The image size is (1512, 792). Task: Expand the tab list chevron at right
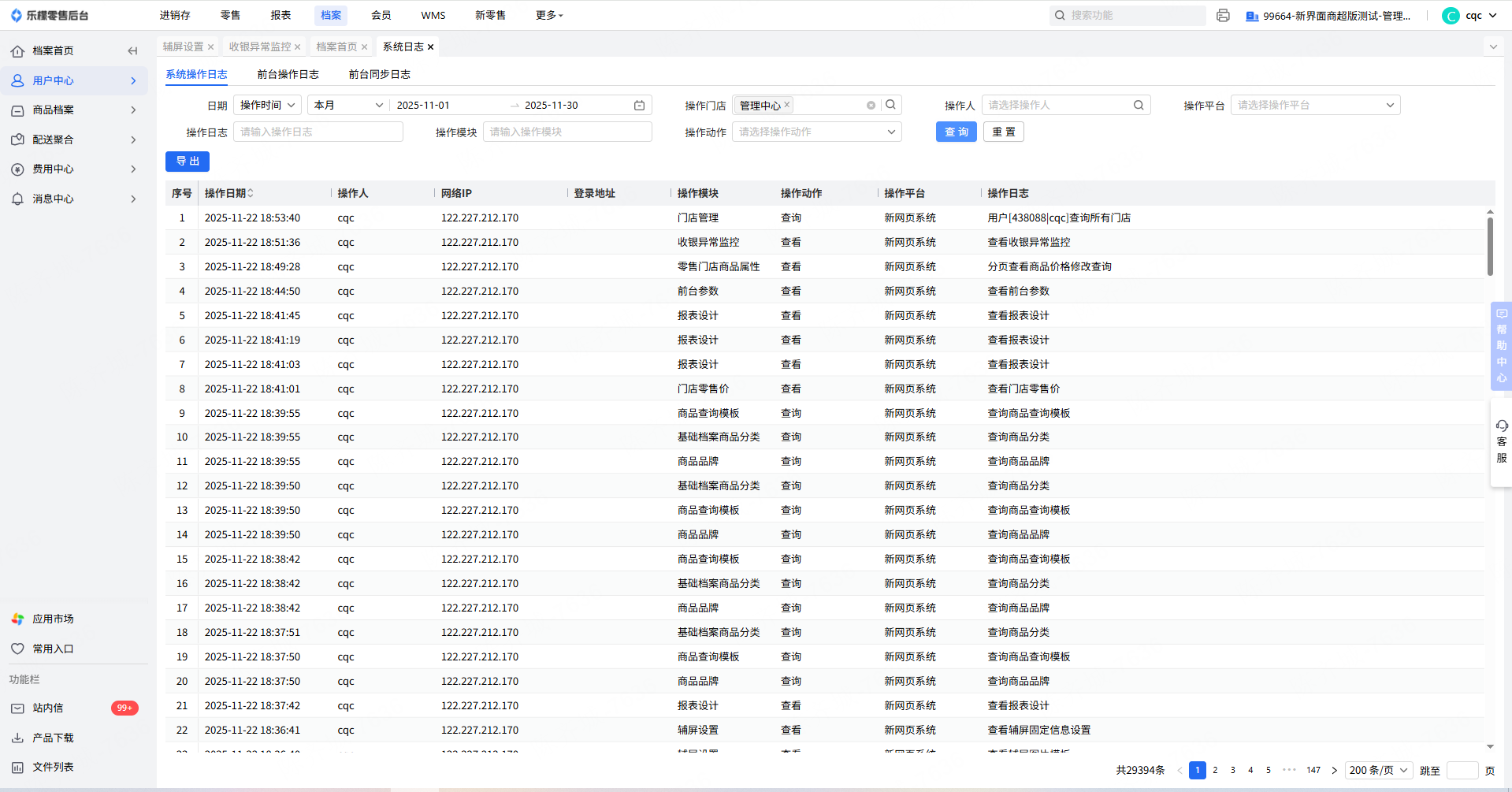pyautogui.click(x=1493, y=47)
